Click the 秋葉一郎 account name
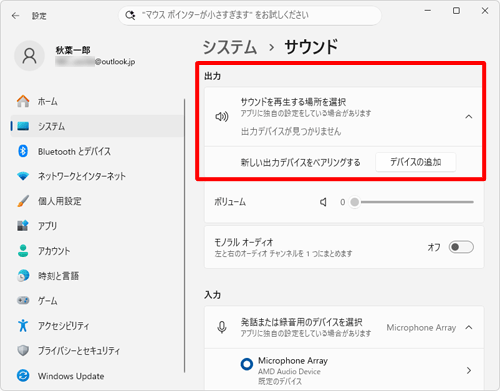500x391 pixels. 73,50
